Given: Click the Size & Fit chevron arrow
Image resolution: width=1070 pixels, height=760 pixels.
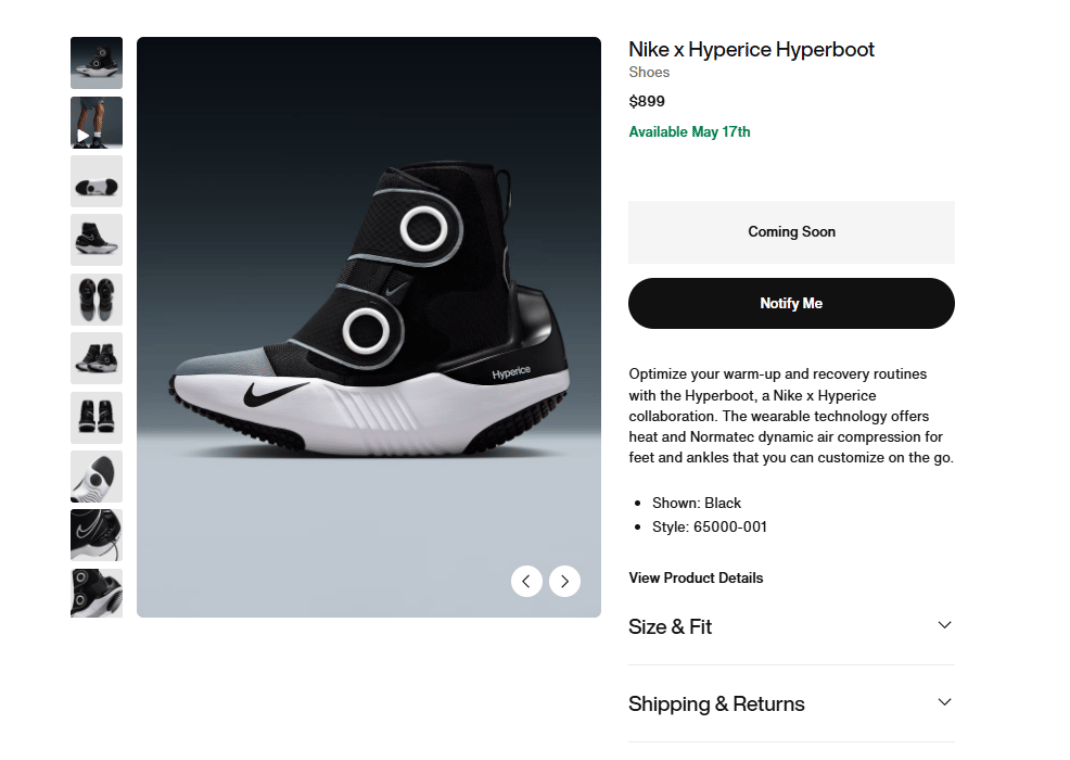Looking at the screenshot, I should pos(944,625).
